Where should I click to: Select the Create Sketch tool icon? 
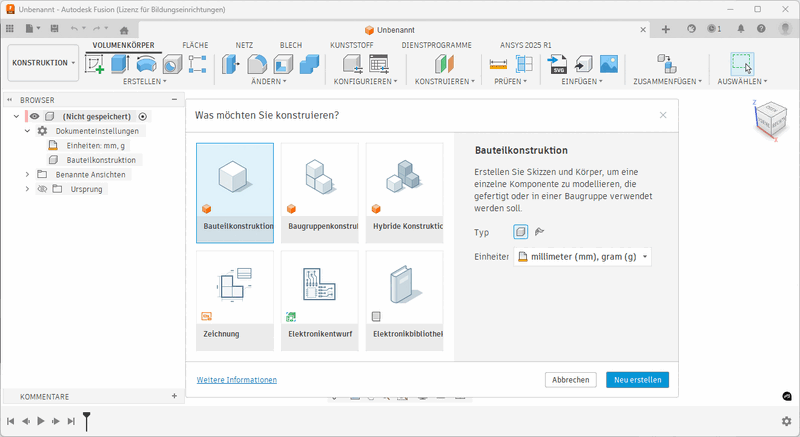point(95,63)
